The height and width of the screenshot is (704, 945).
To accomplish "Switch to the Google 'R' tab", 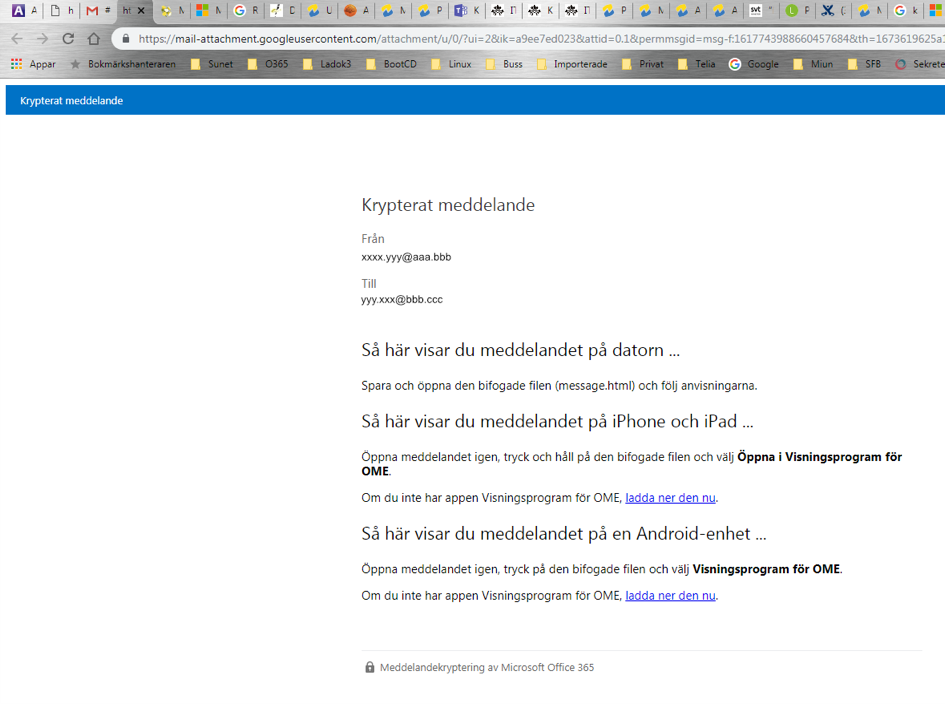I will (x=245, y=10).
